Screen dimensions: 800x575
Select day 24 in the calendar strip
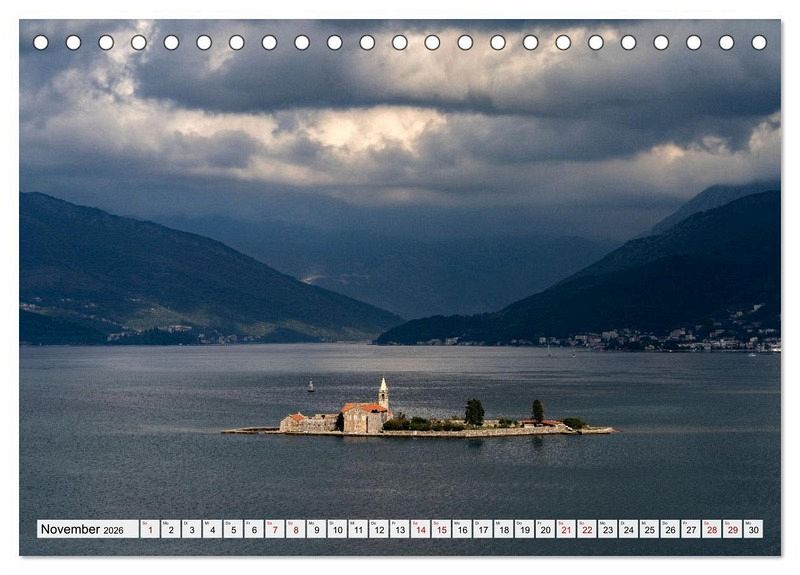(629, 529)
